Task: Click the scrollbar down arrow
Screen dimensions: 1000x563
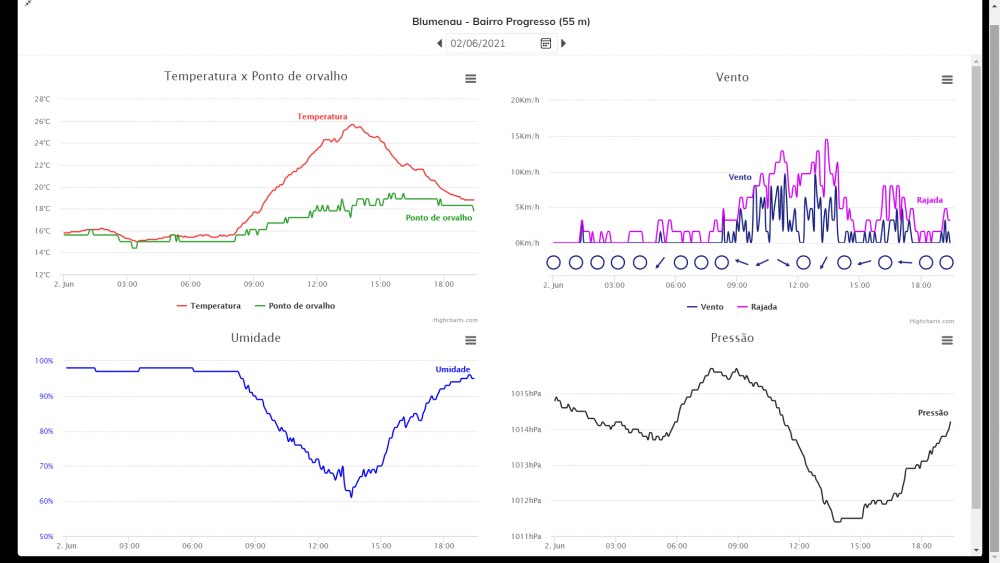Action: click(976, 550)
